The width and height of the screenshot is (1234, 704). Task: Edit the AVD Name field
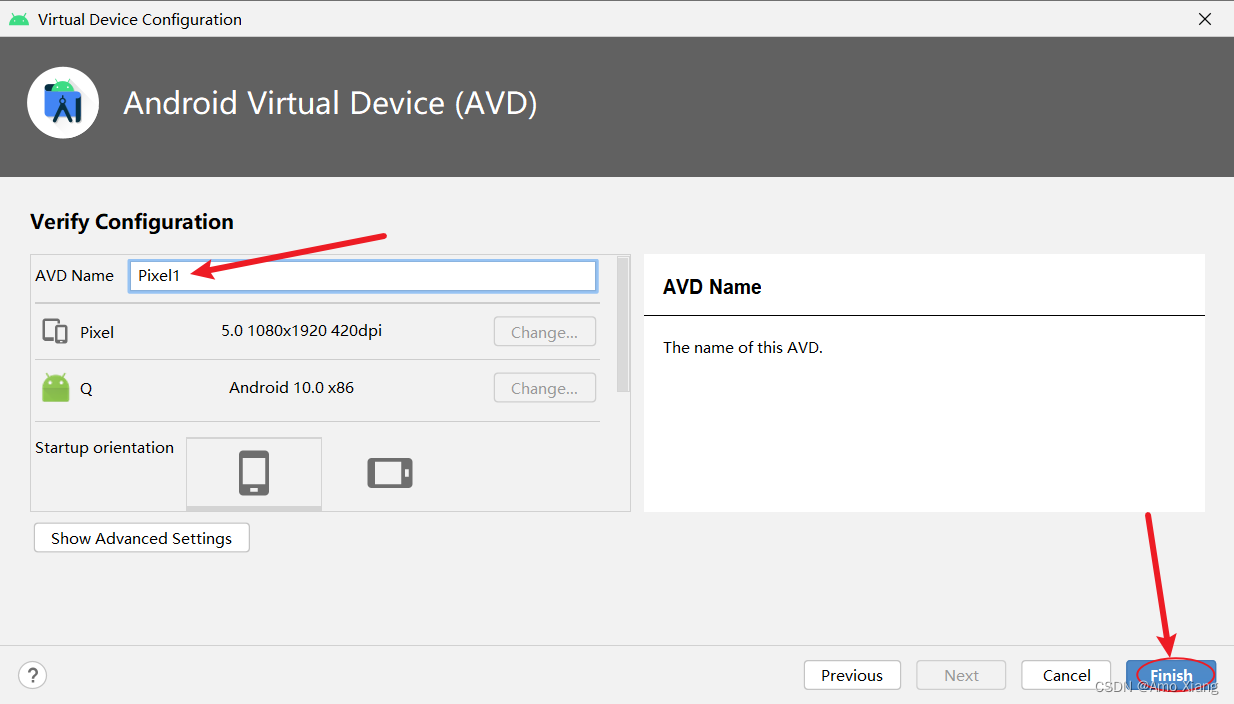363,276
